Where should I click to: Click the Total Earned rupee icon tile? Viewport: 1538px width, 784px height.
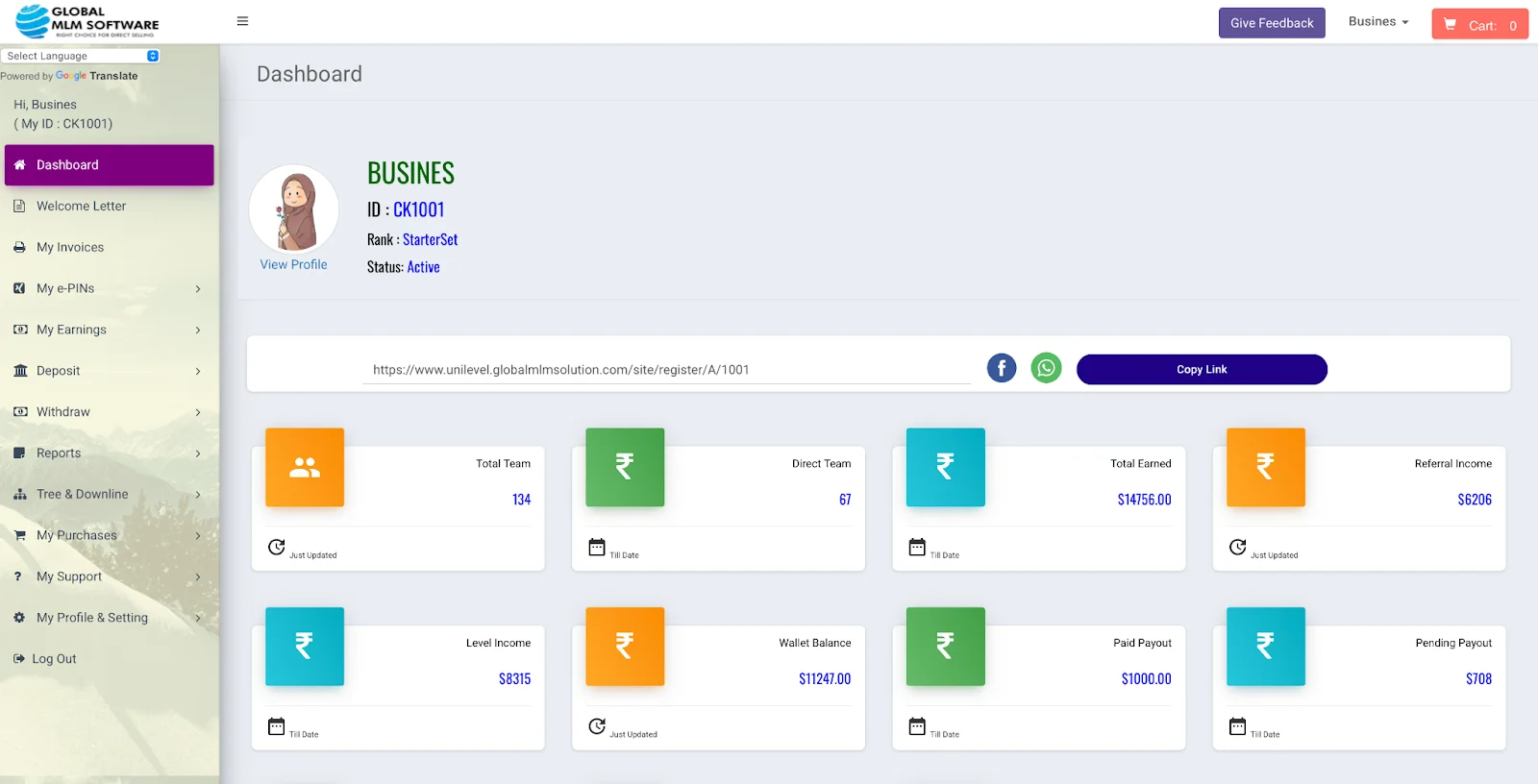coord(946,467)
